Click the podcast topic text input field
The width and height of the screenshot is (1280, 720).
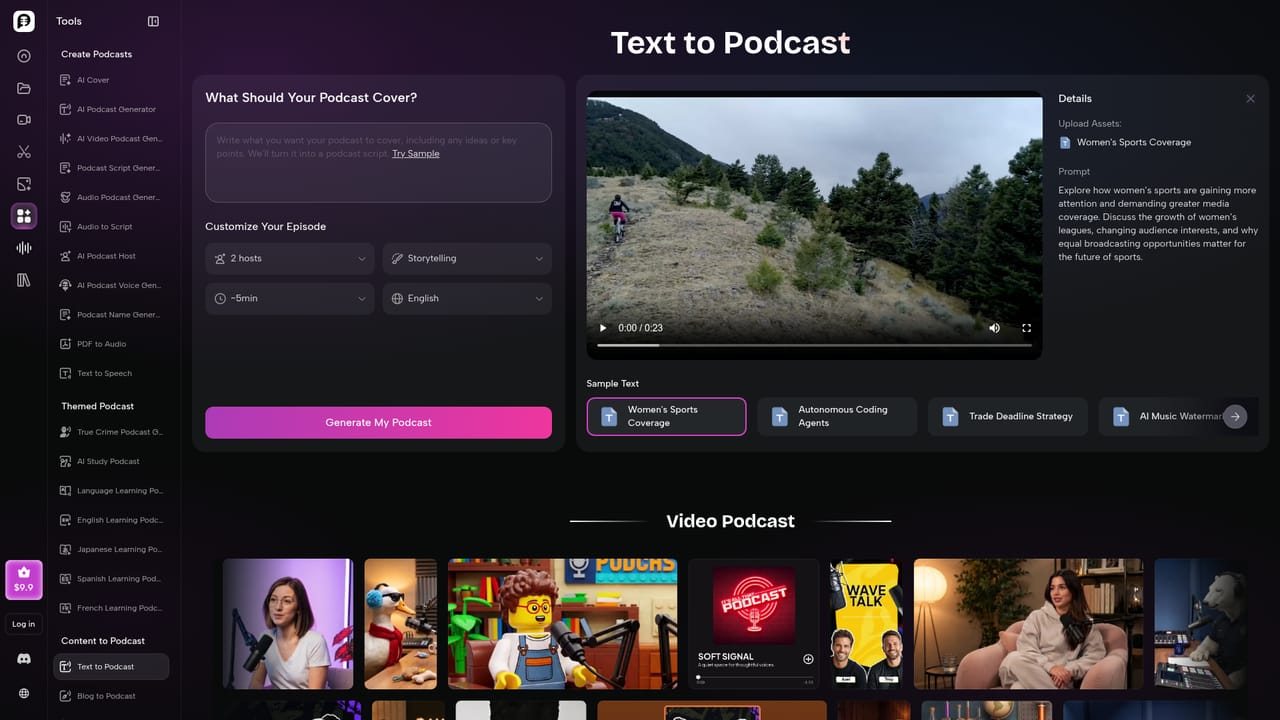[x=378, y=162]
